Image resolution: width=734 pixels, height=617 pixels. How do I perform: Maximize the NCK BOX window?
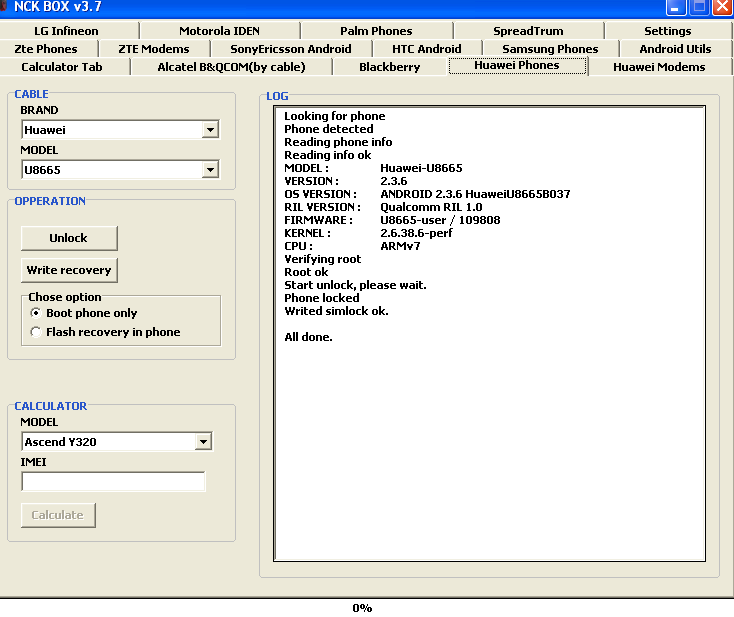point(699,6)
